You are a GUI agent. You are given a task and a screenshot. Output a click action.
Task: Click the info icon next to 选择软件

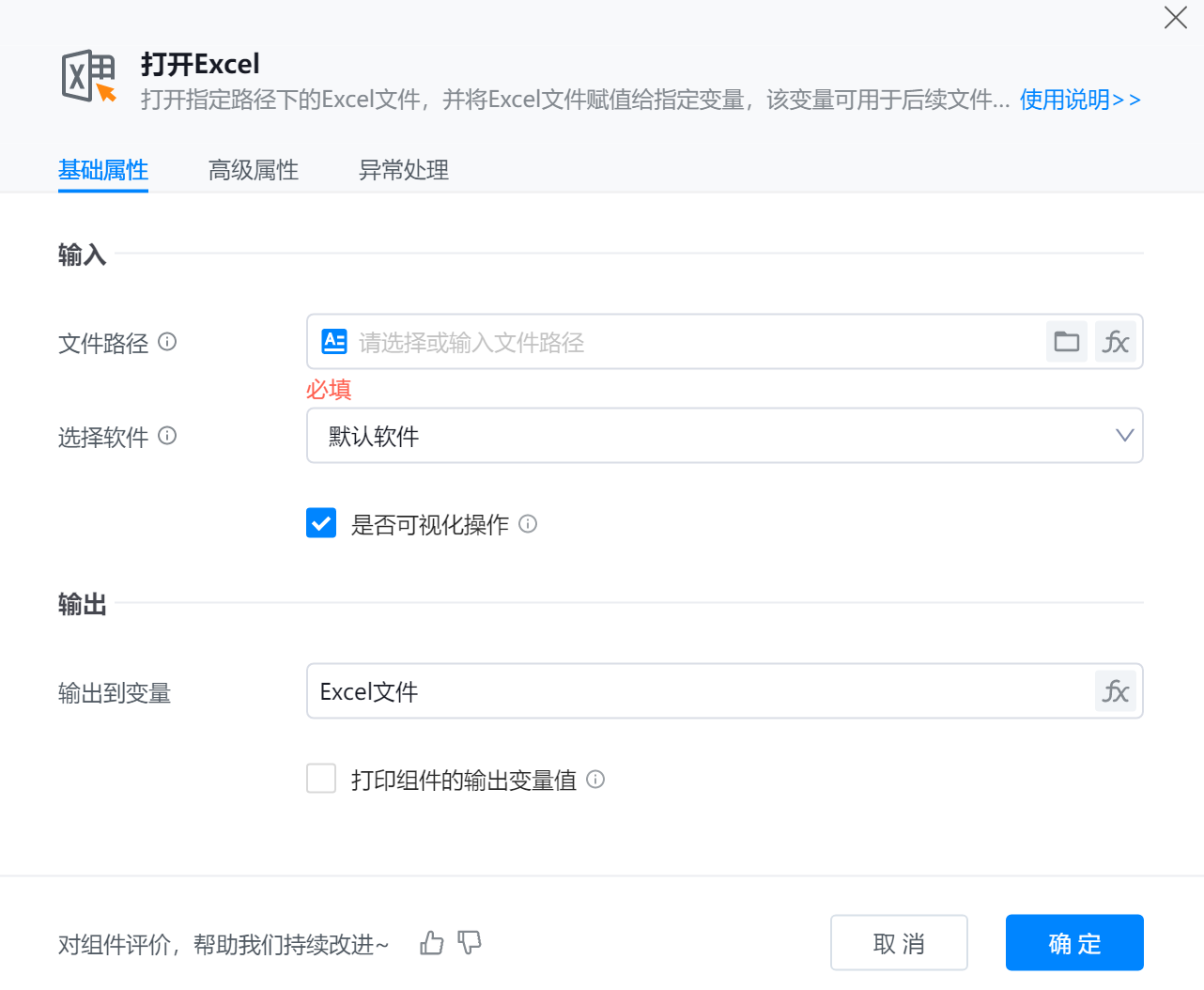pos(167,436)
